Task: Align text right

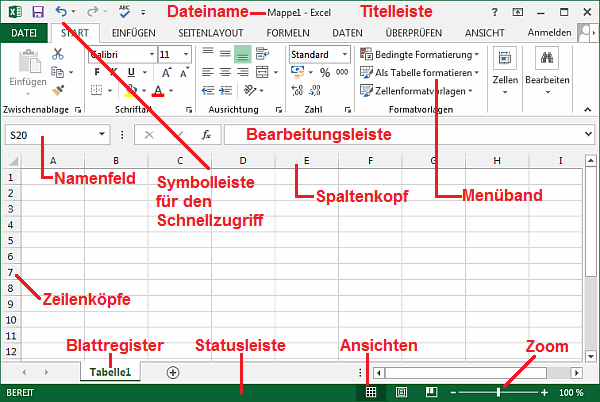Action: 243,72
